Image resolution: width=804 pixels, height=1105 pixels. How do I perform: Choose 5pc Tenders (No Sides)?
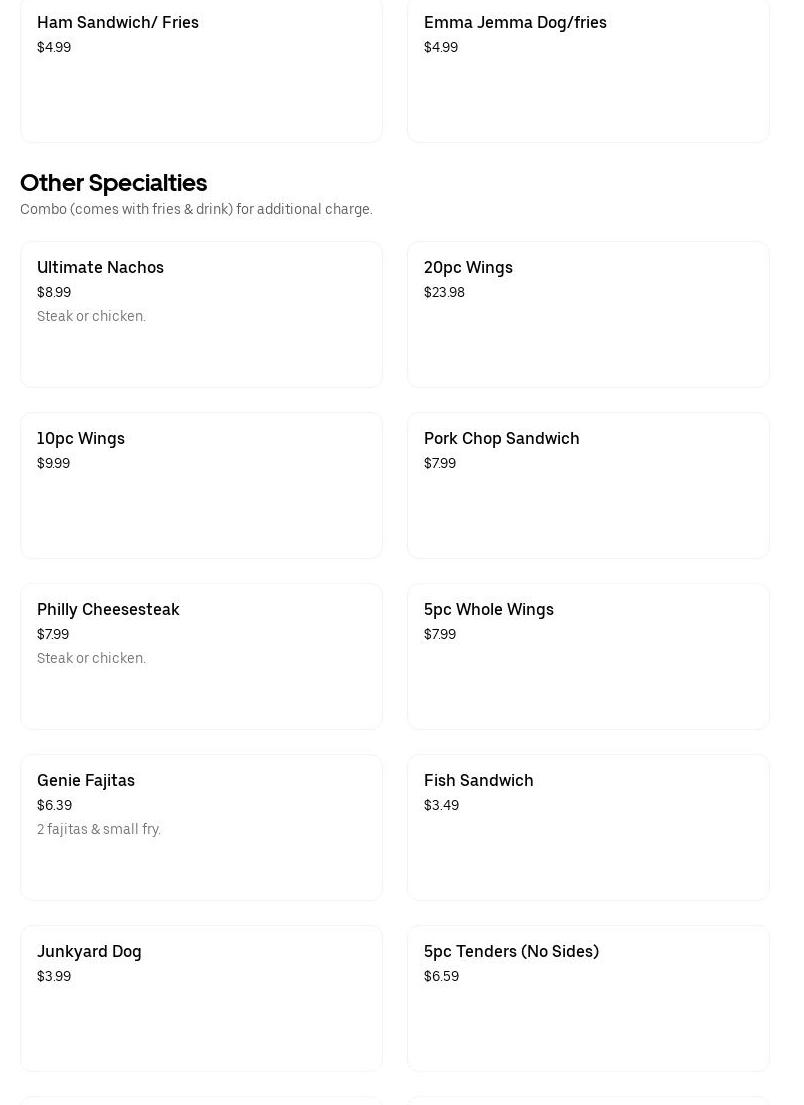[x=588, y=998]
